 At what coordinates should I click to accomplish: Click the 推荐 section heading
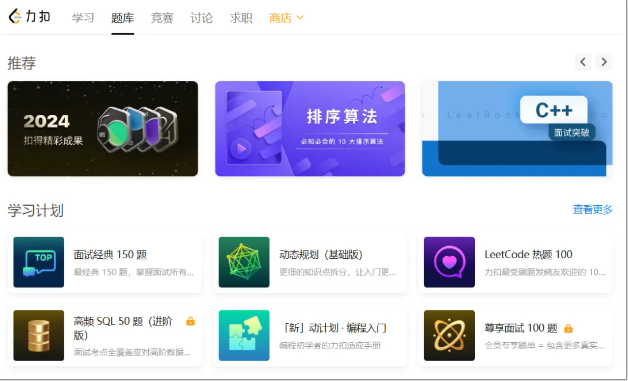[x=22, y=63]
